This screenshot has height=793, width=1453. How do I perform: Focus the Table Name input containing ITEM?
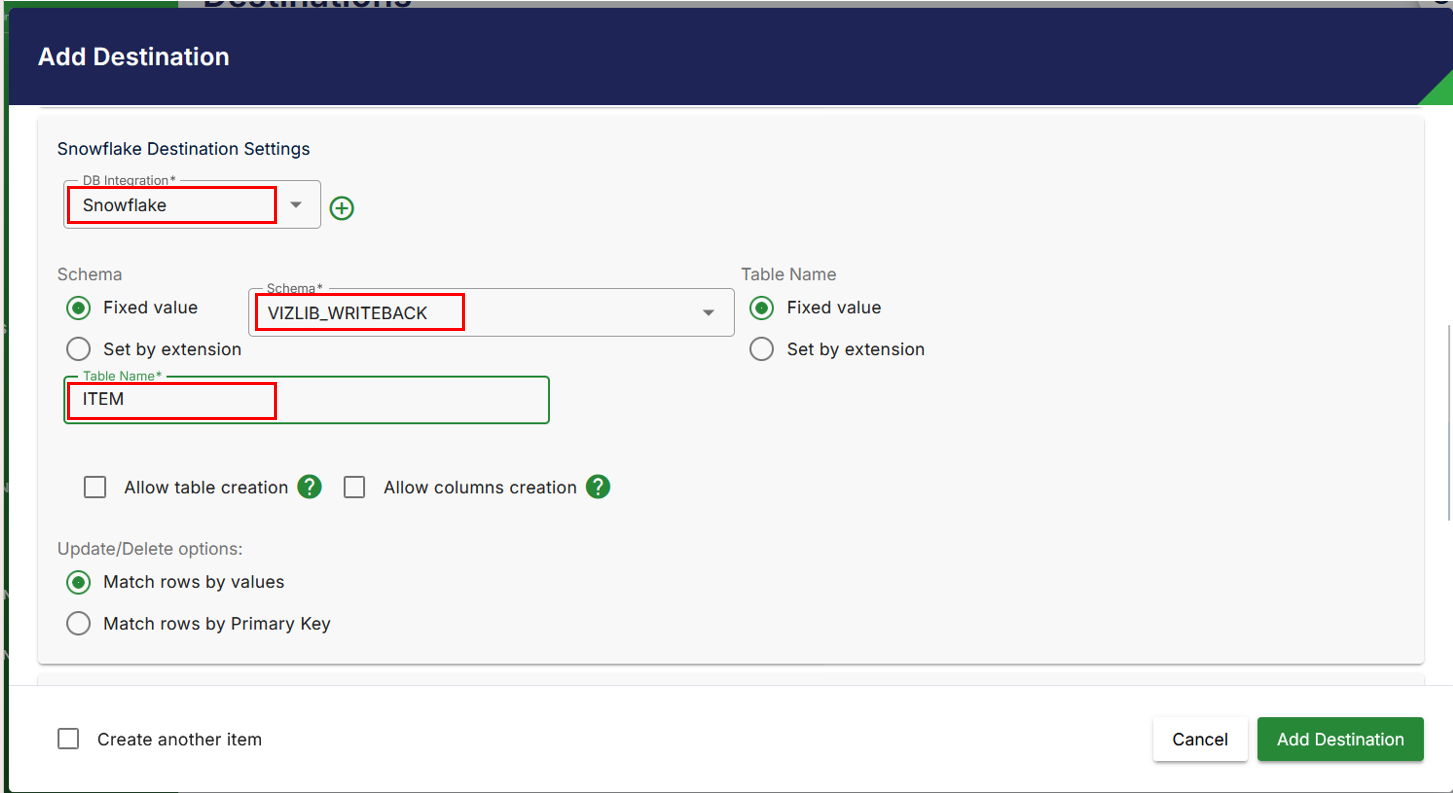click(x=306, y=400)
